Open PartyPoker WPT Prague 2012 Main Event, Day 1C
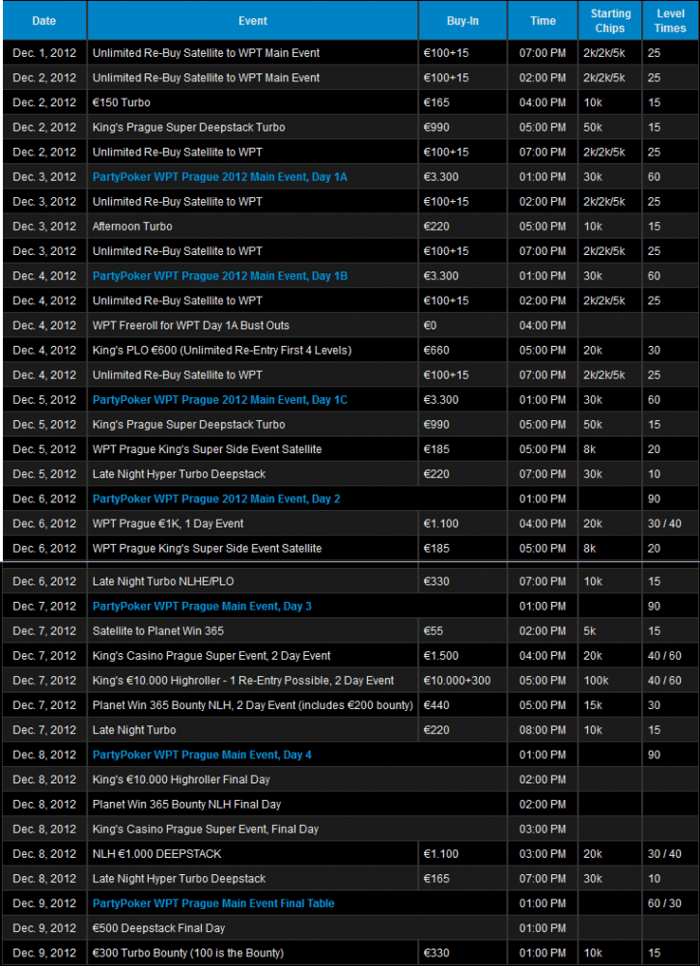Screen dimensions: 700x966 pos(220,400)
